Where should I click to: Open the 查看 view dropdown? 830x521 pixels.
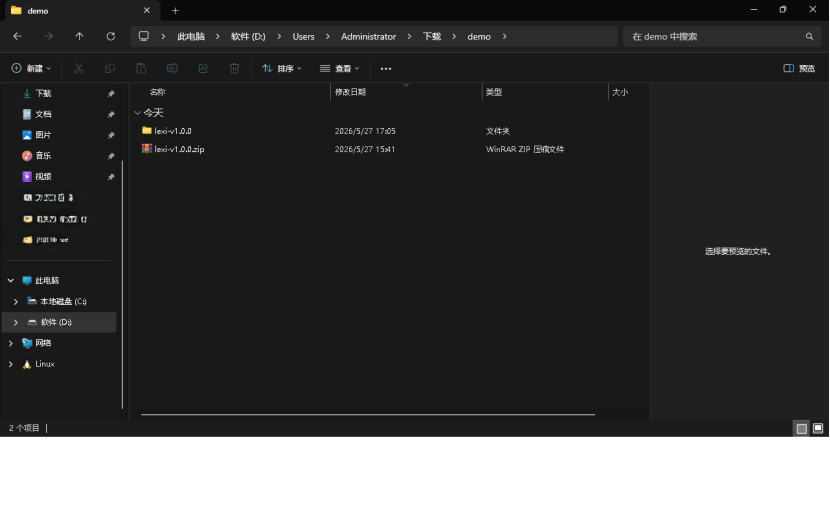(339, 68)
